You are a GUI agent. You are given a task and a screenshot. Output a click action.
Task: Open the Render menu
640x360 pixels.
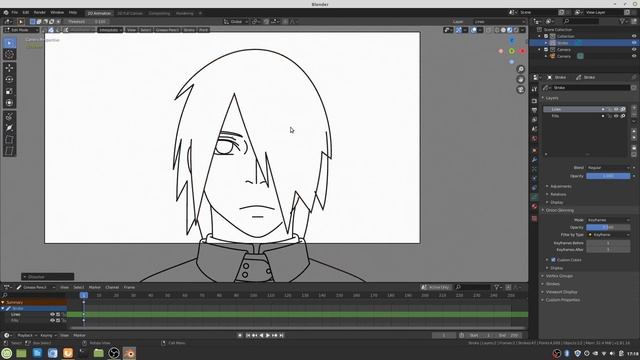point(40,13)
